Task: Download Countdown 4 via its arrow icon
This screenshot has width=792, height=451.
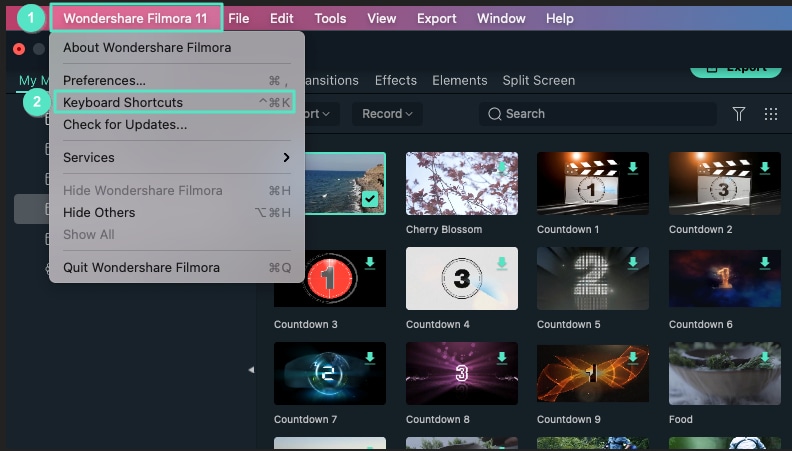Action: (502, 263)
